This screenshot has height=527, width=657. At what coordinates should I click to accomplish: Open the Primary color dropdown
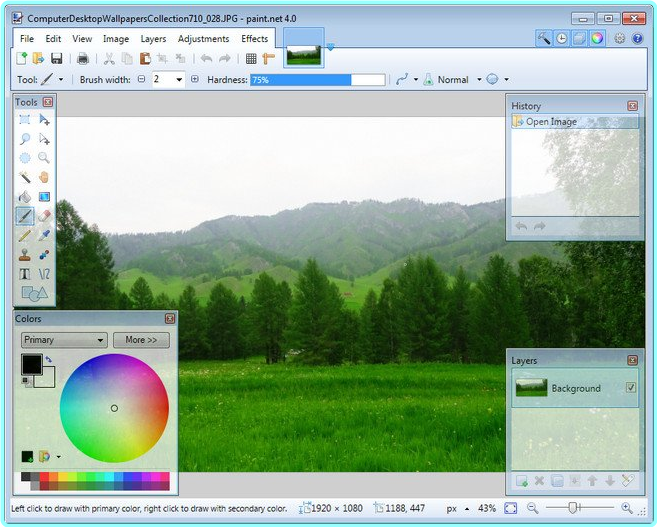point(64,340)
